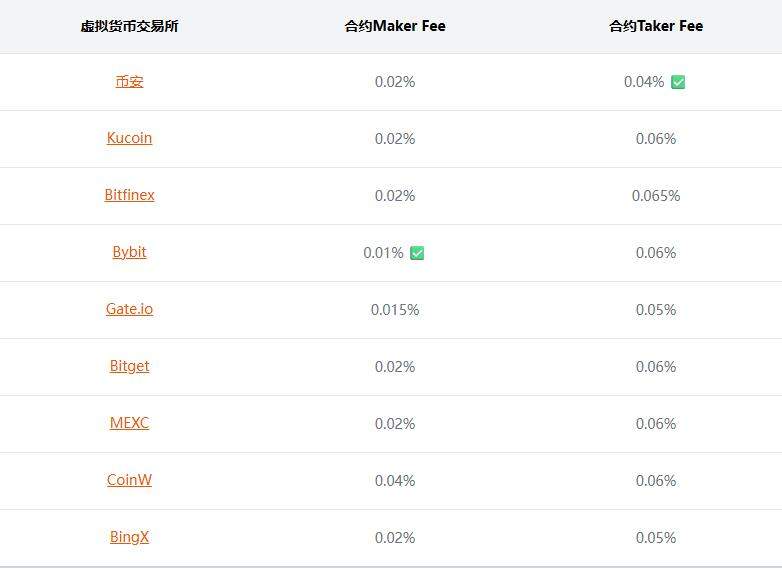Viewport: 782px width, 569px height.
Task: Select Gate.io's 0.015% maker fee value
Action: 395,310
